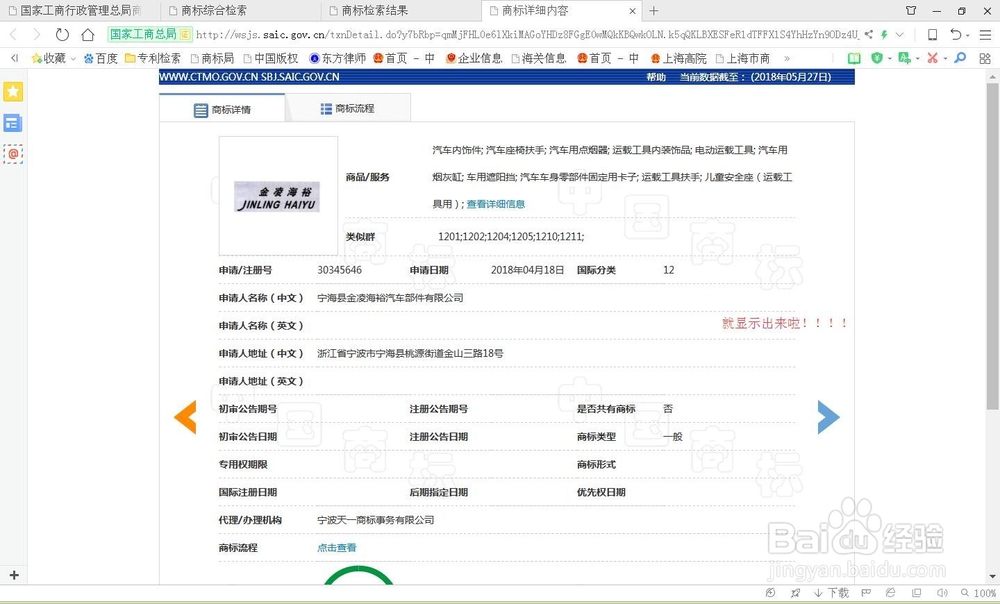Click the scrollbar down arrow
The image size is (1000, 604).
click(992, 576)
